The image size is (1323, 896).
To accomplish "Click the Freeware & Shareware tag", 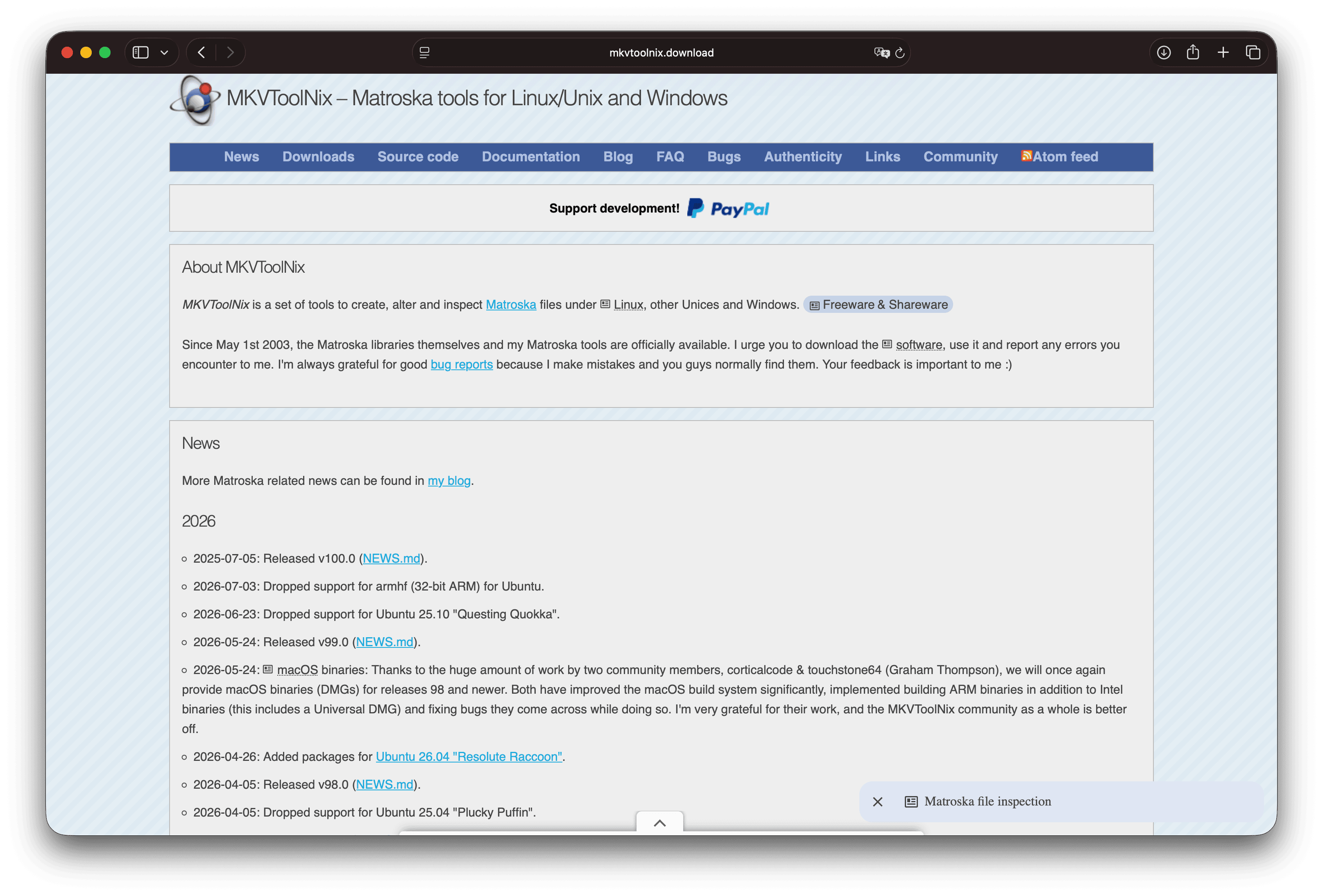I will click(878, 305).
